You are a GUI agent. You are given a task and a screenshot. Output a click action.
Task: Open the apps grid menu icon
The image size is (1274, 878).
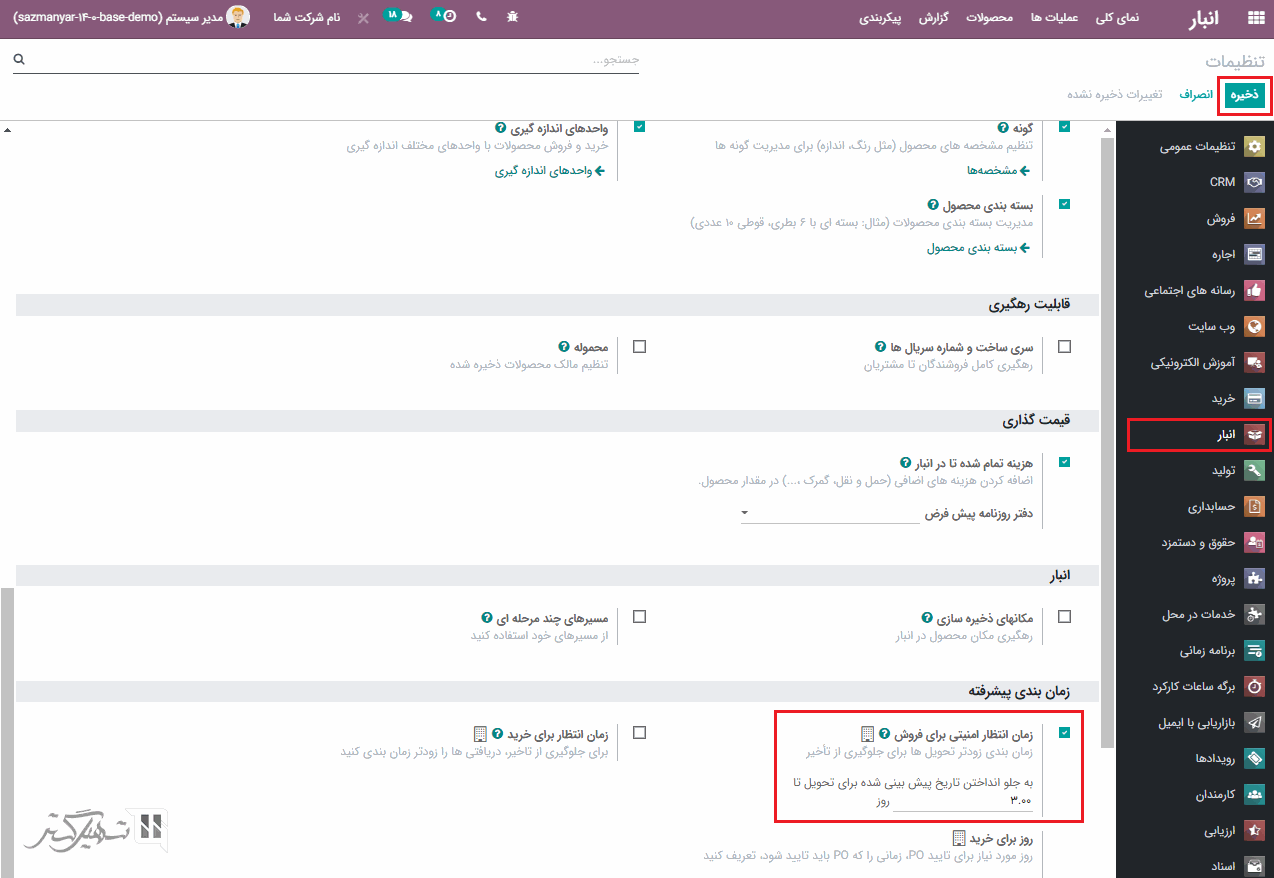coord(1255,18)
